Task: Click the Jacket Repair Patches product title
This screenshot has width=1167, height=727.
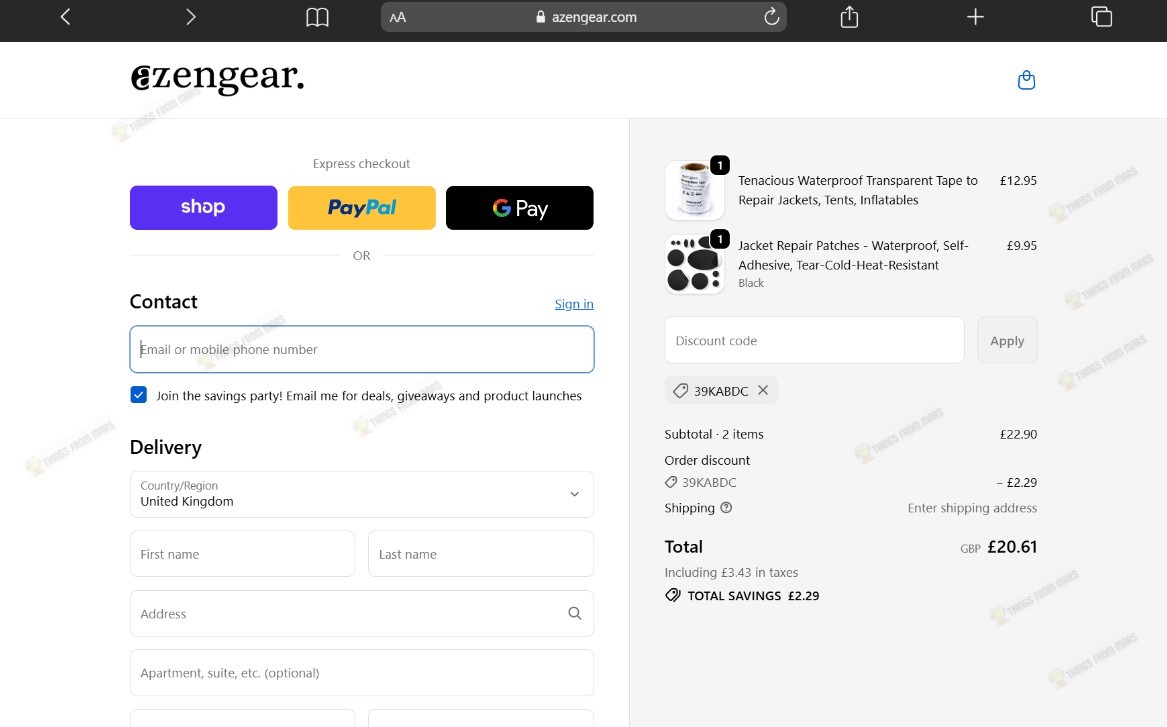Action: 854,255
